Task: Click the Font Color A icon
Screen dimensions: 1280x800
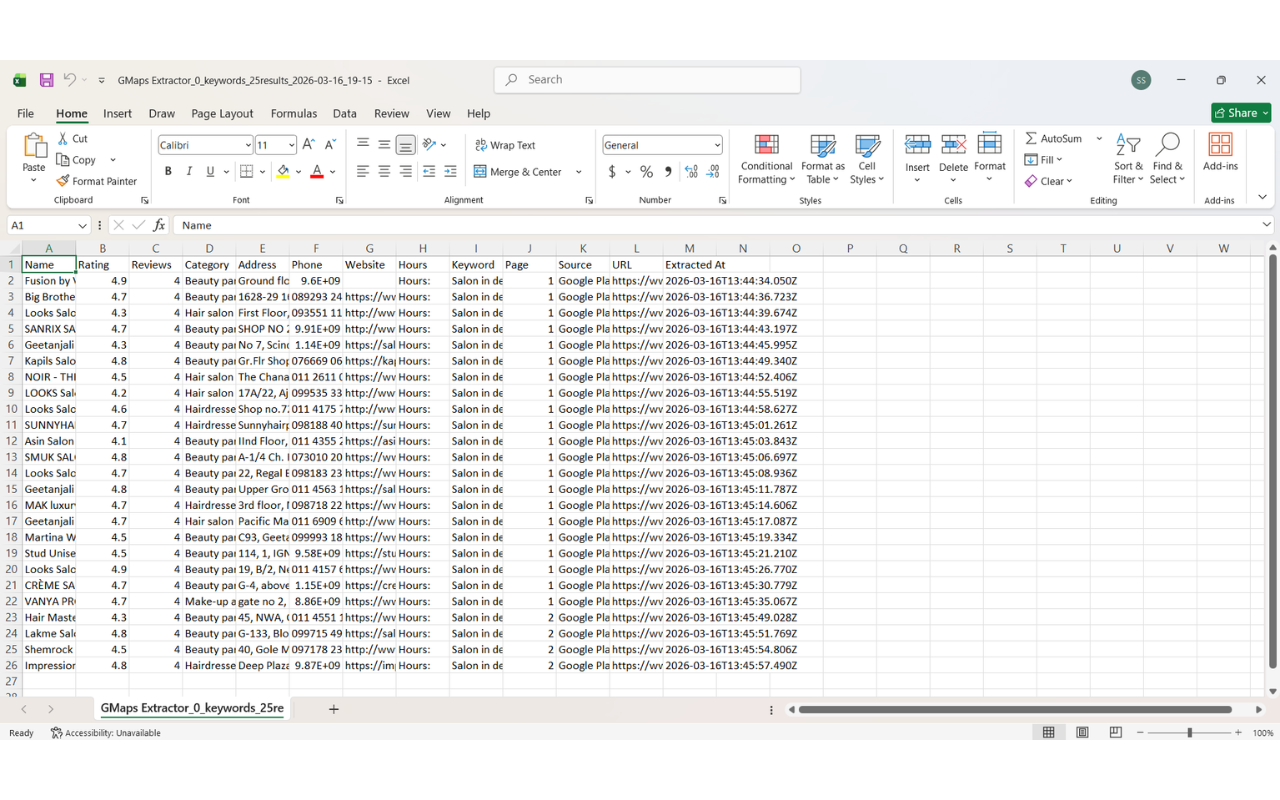Action: (317, 172)
